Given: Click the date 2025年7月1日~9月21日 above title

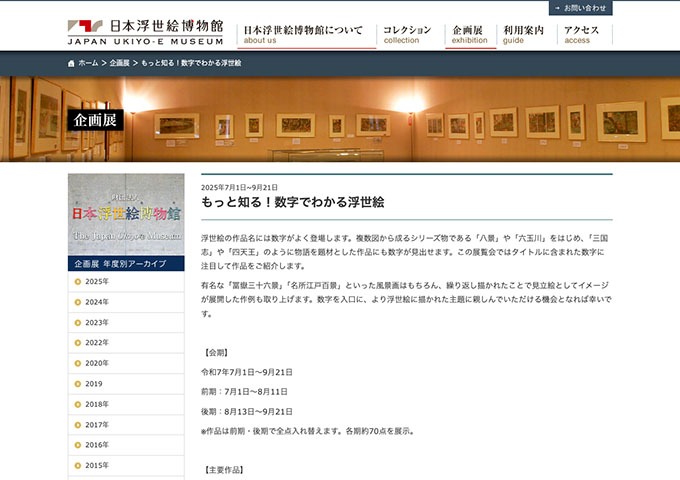Looking at the screenshot, I should (239, 188).
